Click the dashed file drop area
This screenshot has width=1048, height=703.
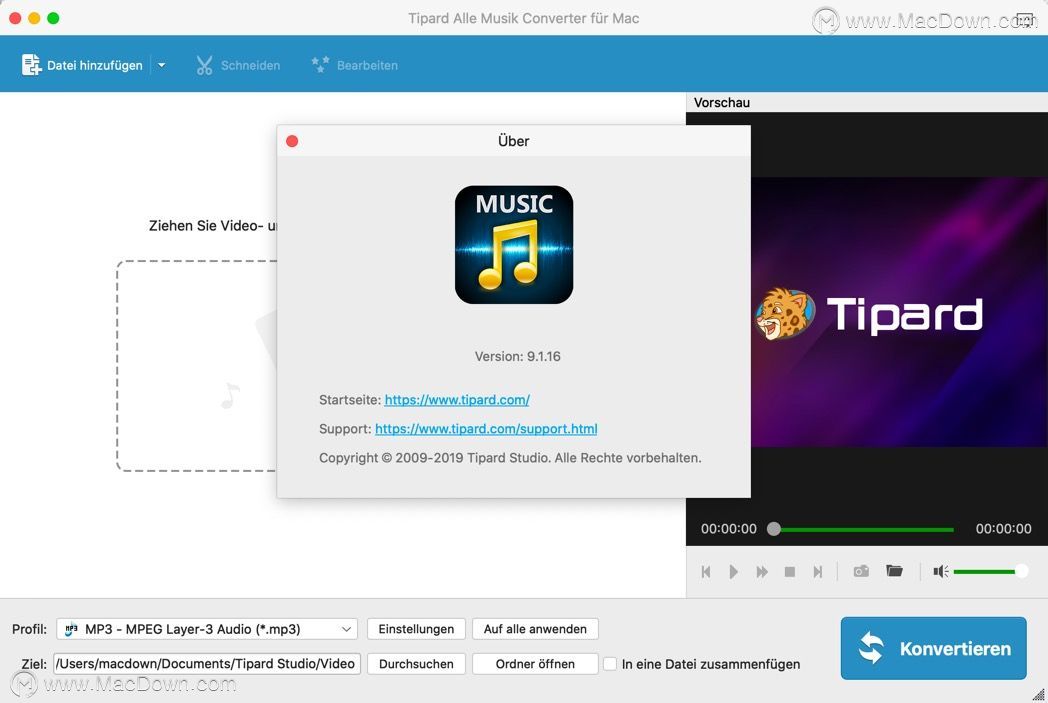tap(196, 366)
